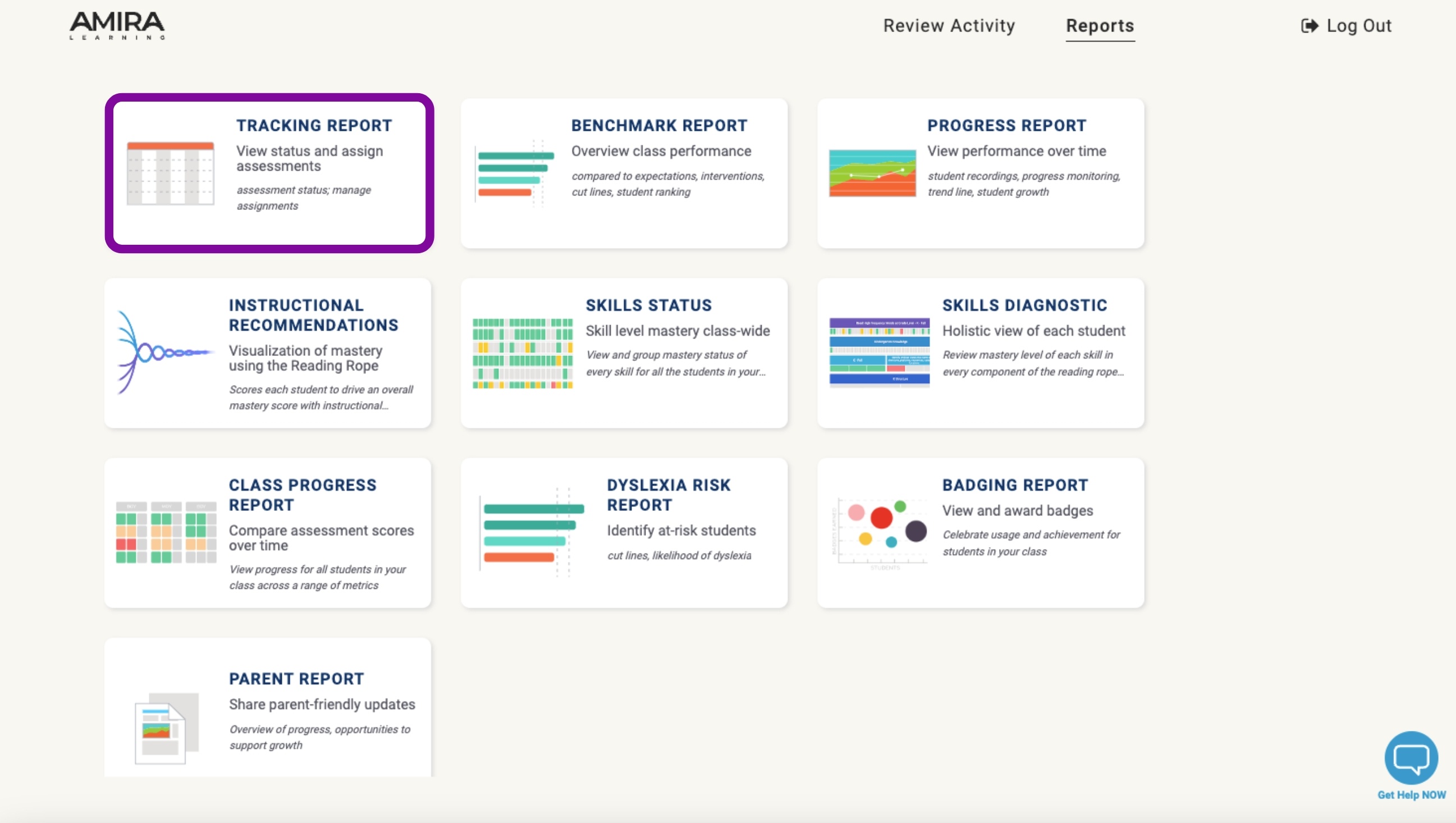The width and height of the screenshot is (1456, 823).
Task: Click the Log Out arrow icon
Action: coord(1310,26)
